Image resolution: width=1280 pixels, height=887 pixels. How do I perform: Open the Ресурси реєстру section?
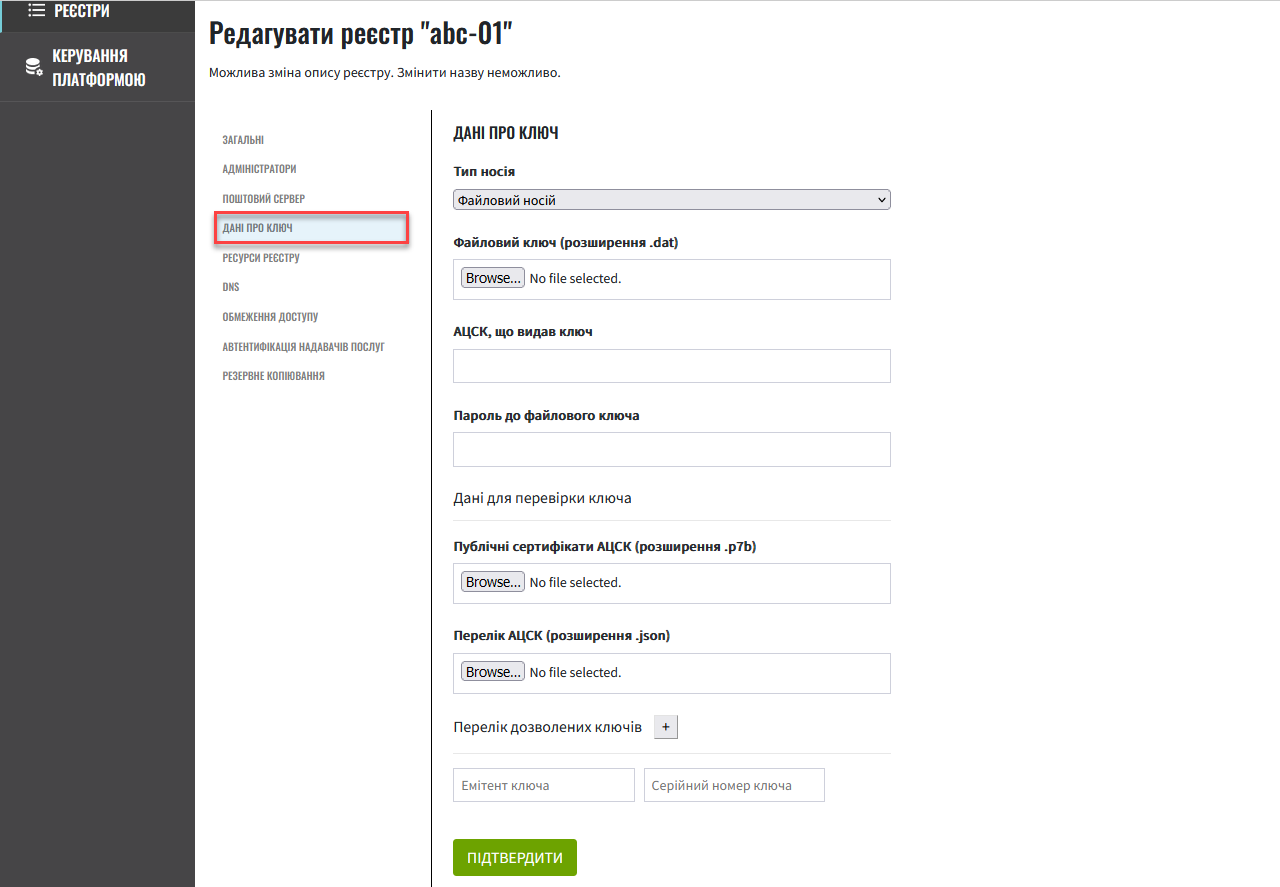tap(261, 258)
